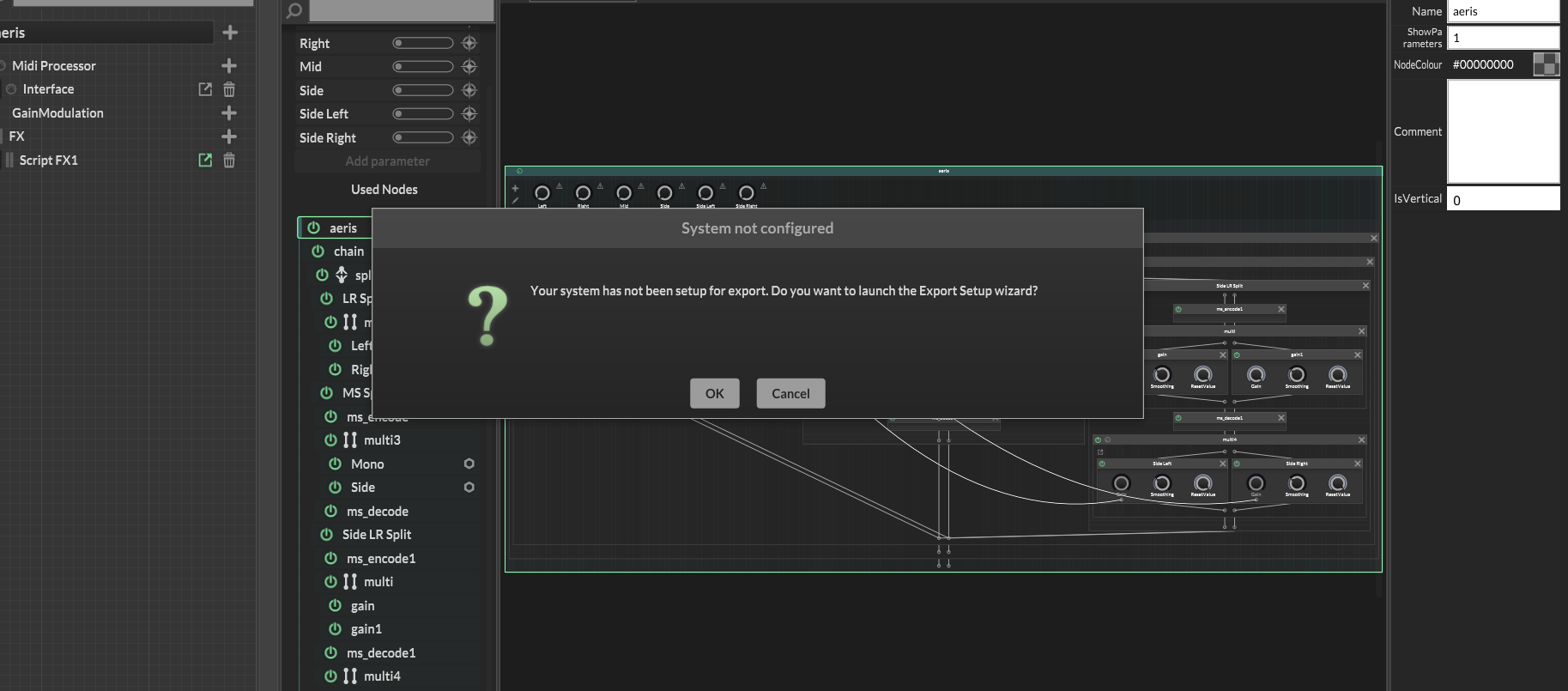1568x691 pixels.
Task: Add a module with the plus beside Midi Processor
Action: click(x=229, y=65)
